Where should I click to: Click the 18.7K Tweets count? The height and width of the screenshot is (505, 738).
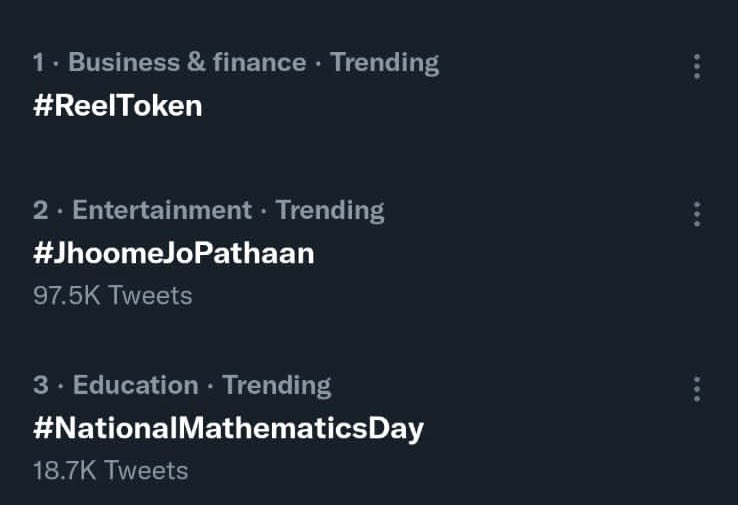[x=111, y=471]
